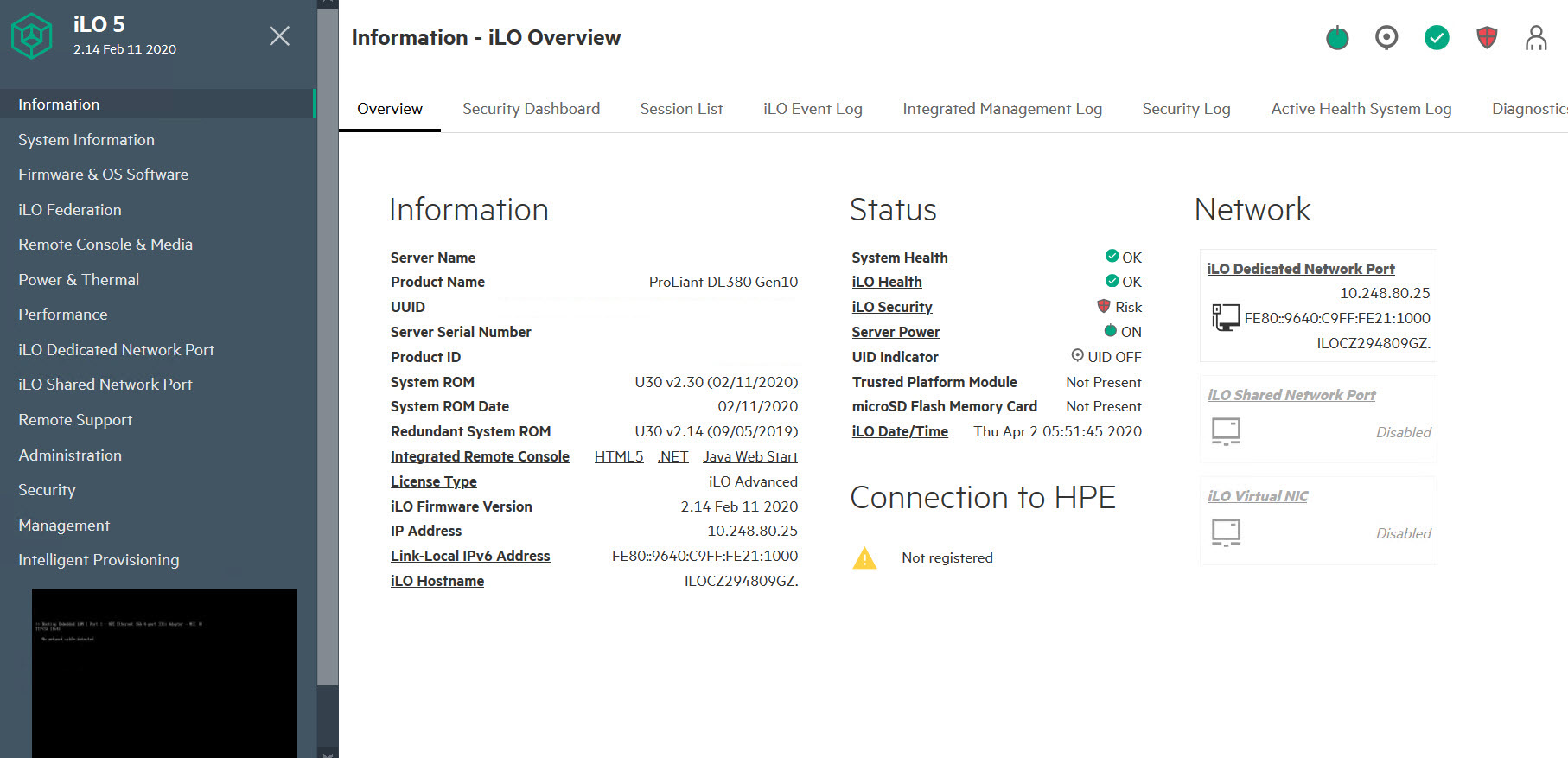Click the HPE iLO hexagon logo
The width and height of the screenshot is (1568, 758).
[x=32, y=36]
